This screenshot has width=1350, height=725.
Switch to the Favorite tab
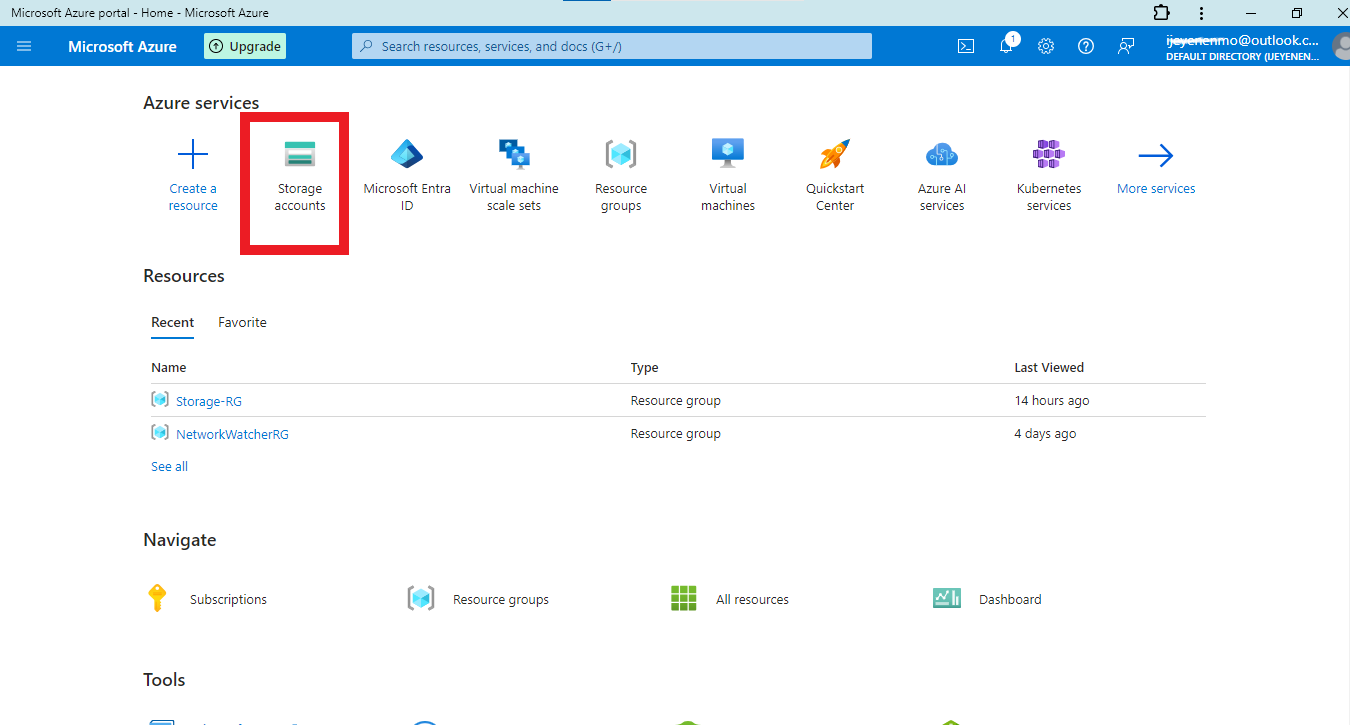[242, 322]
